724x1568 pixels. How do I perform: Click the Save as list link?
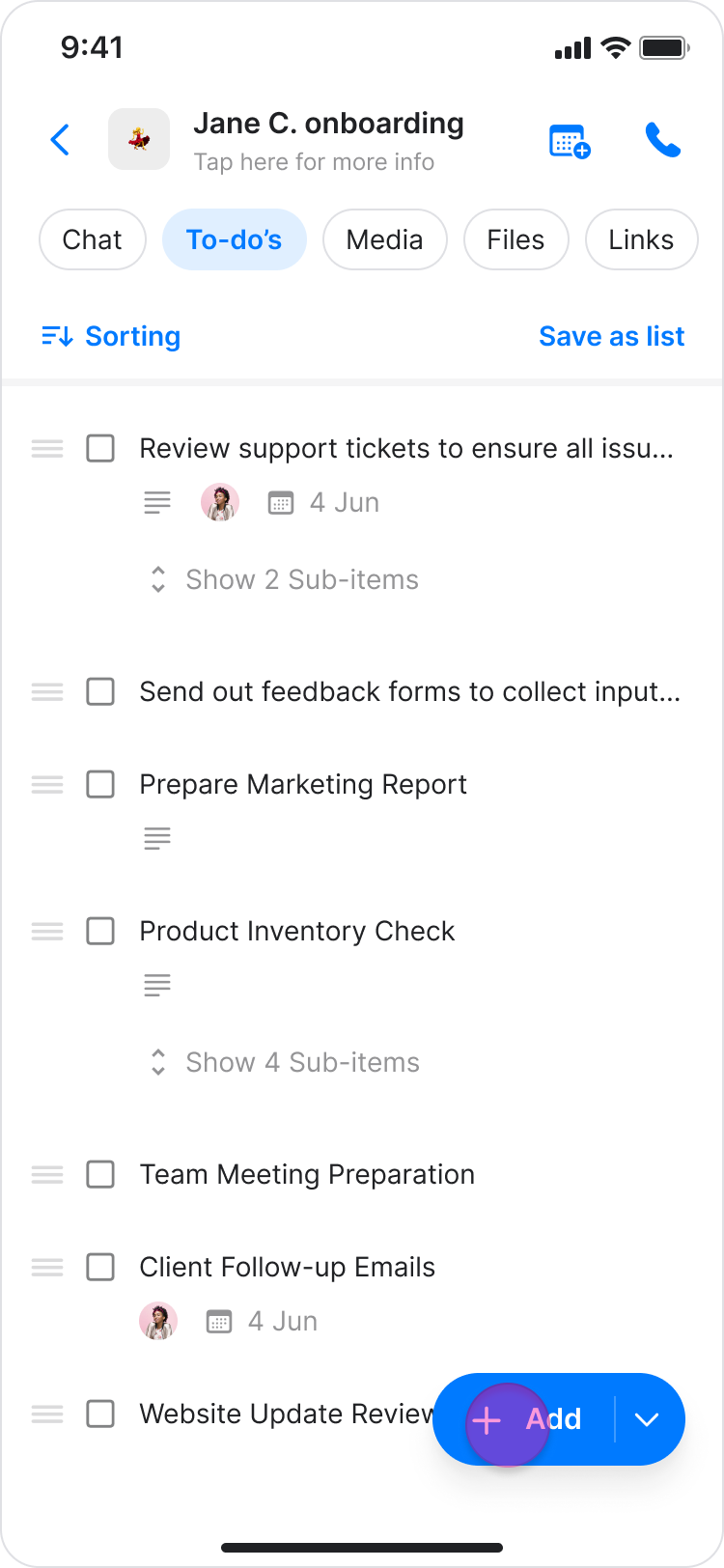tap(611, 336)
